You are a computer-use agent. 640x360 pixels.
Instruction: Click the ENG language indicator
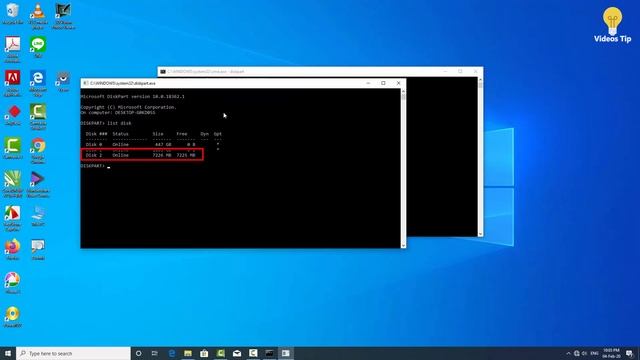tap(594, 353)
